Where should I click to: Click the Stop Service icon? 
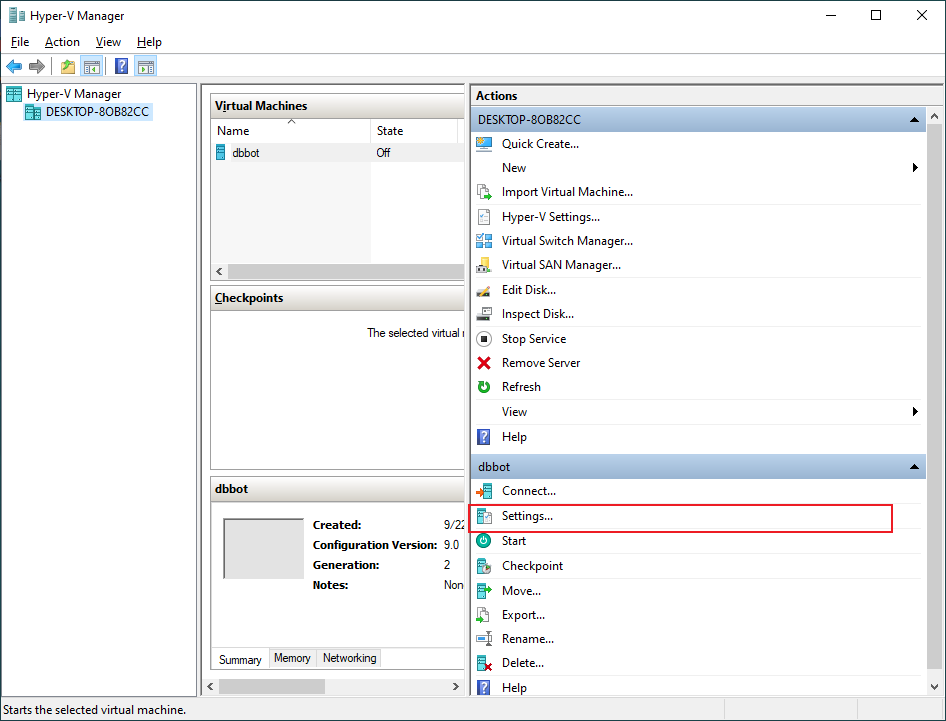coord(484,339)
